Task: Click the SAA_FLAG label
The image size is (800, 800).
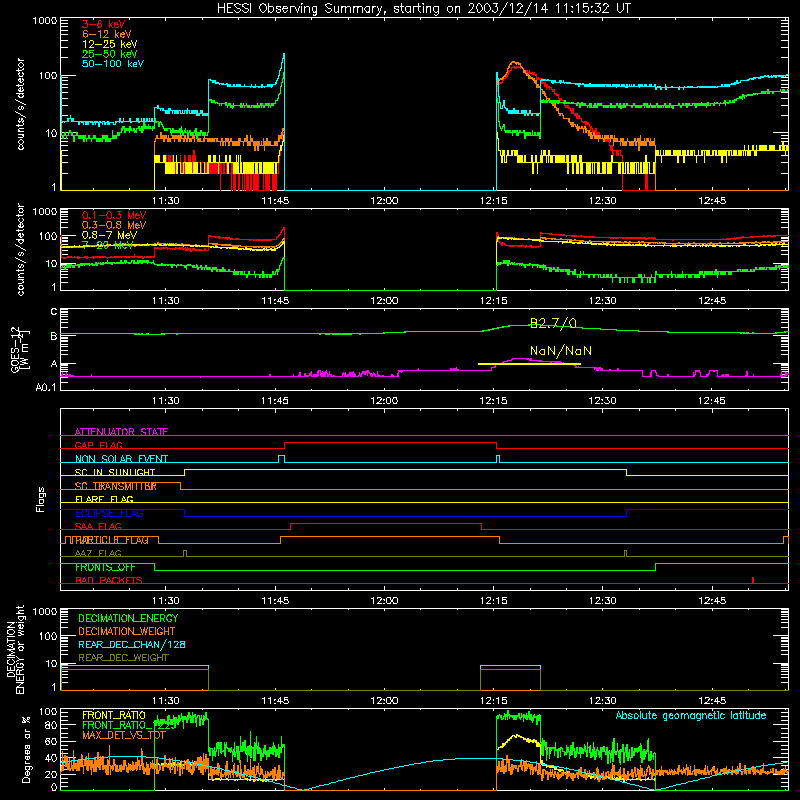Action: (98, 527)
